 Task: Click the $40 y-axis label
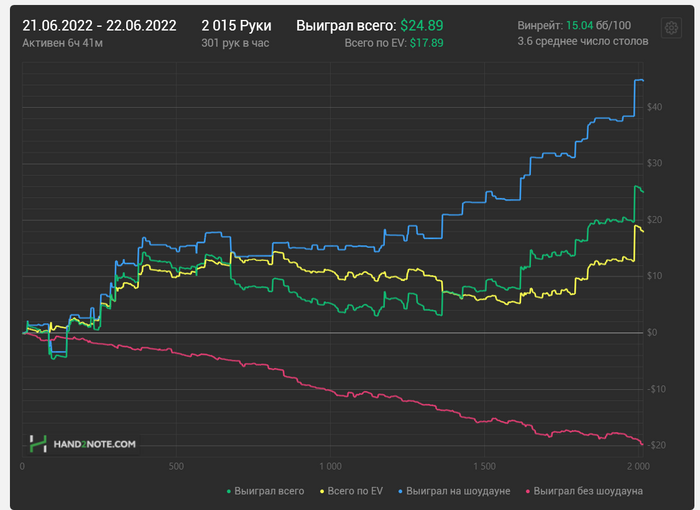654,107
